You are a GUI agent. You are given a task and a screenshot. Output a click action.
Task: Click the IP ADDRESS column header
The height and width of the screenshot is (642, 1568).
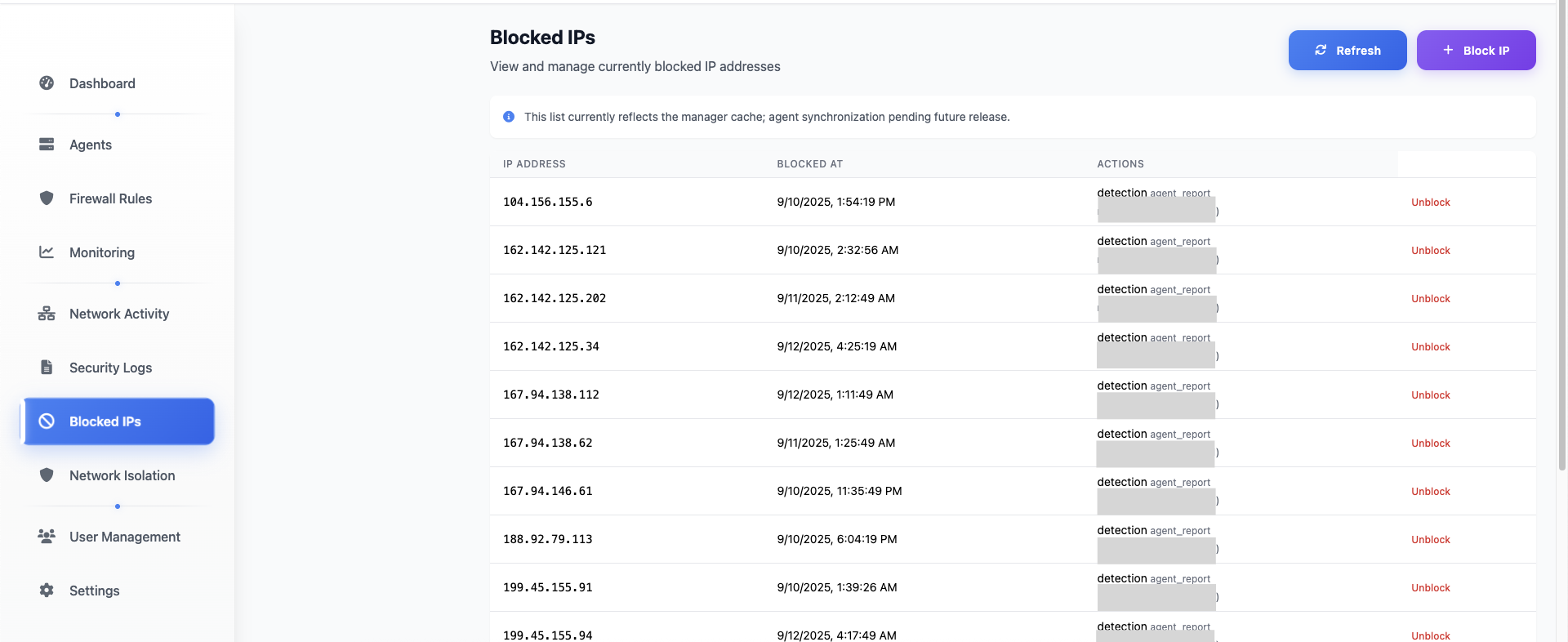coord(534,163)
